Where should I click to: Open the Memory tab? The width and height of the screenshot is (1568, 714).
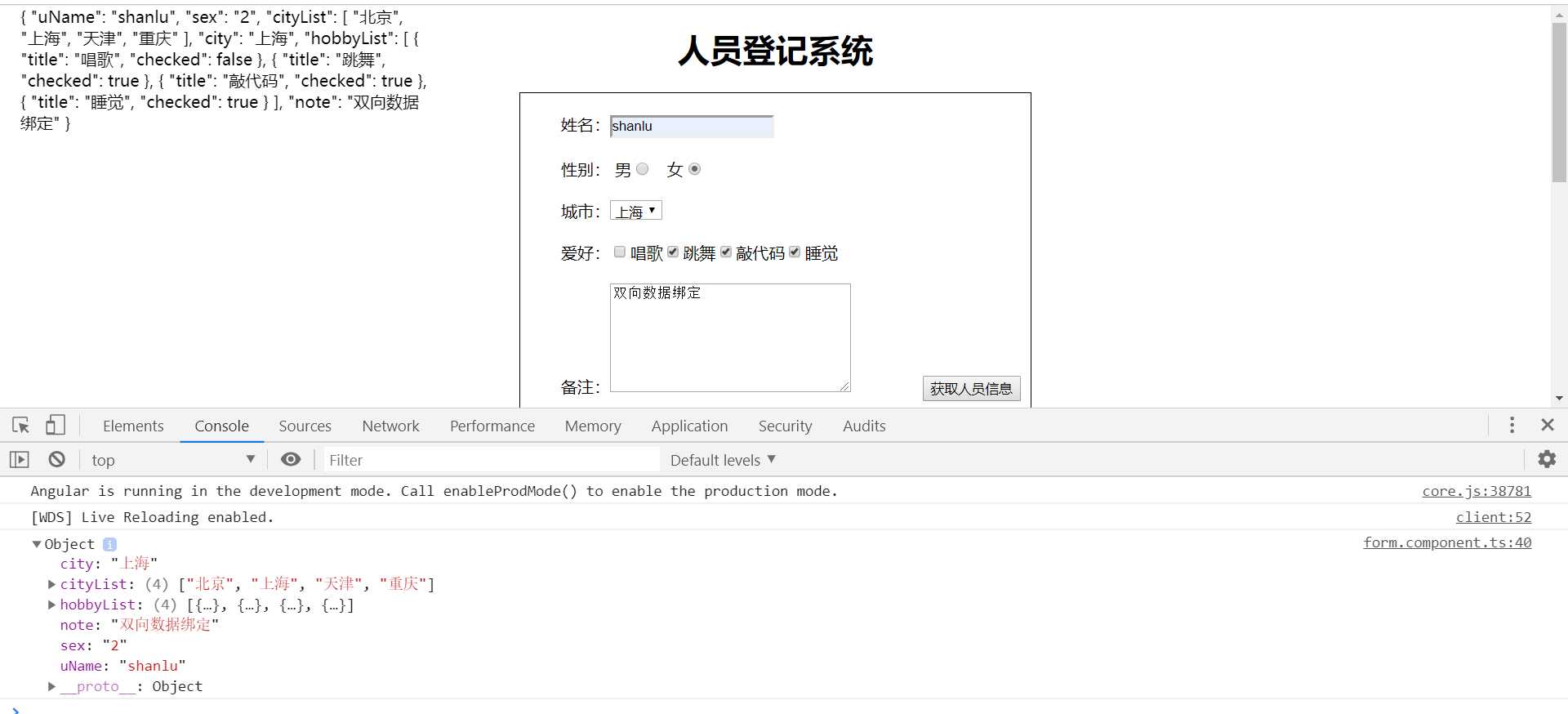593,426
